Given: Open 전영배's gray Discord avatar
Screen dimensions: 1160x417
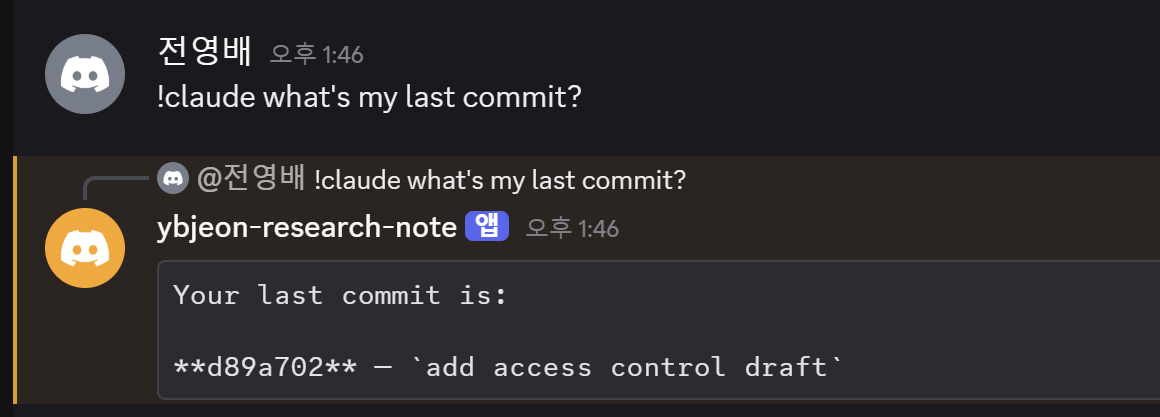Looking at the screenshot, I should (x=85, y=74).
